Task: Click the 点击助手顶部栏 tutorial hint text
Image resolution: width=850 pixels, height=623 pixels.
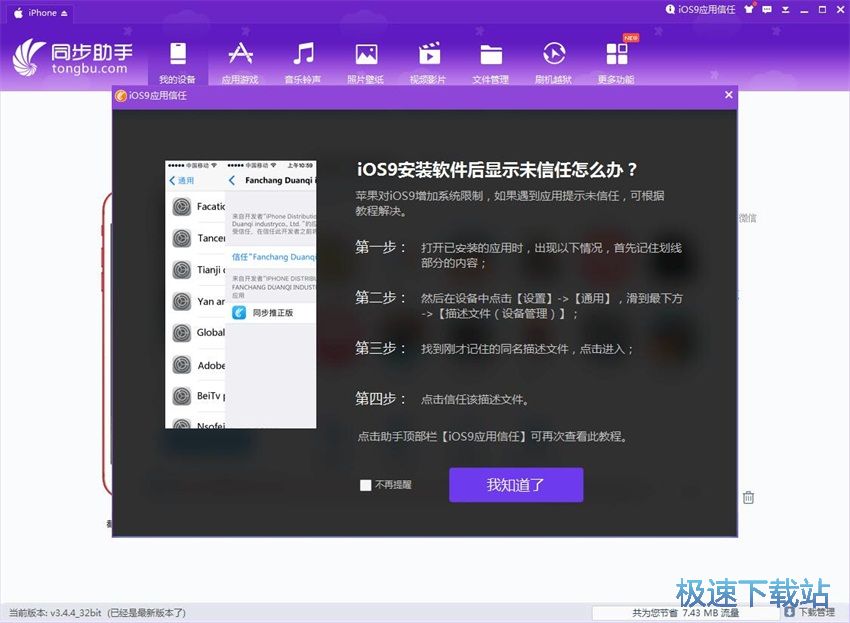Action: [493, 436]
